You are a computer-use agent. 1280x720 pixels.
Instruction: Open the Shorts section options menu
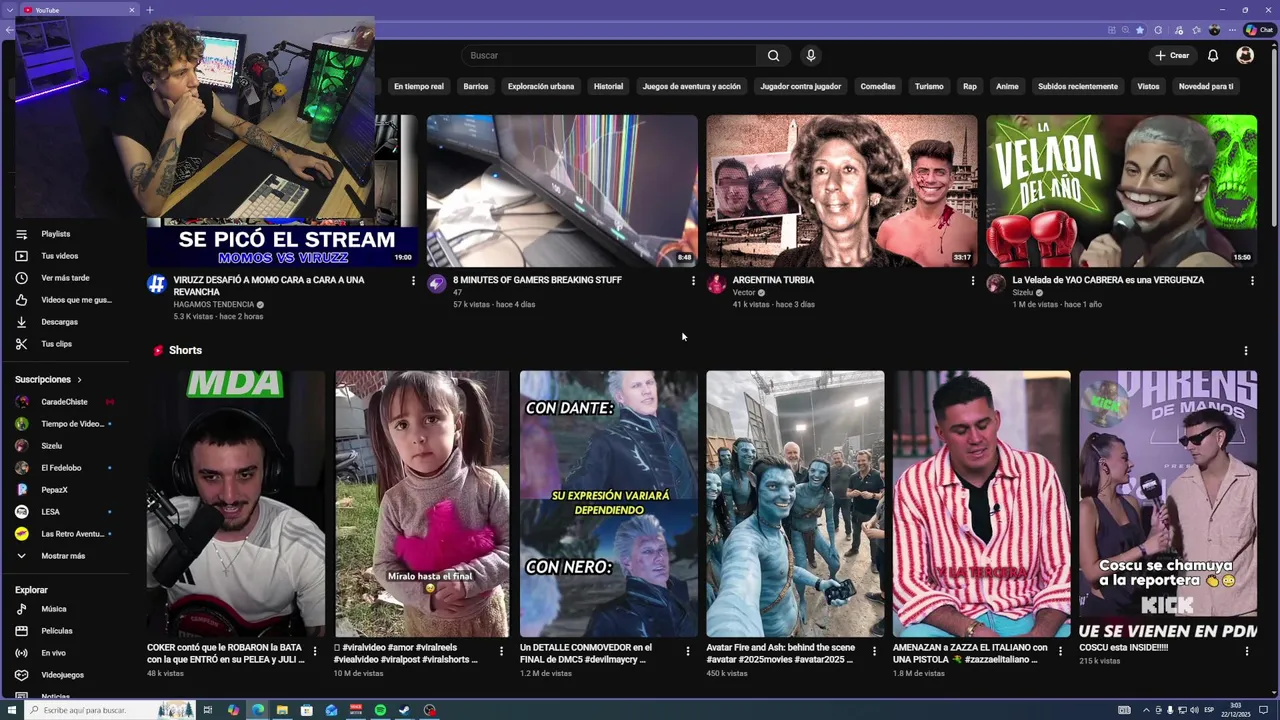pyautogui.click(x=1246, y=351)
